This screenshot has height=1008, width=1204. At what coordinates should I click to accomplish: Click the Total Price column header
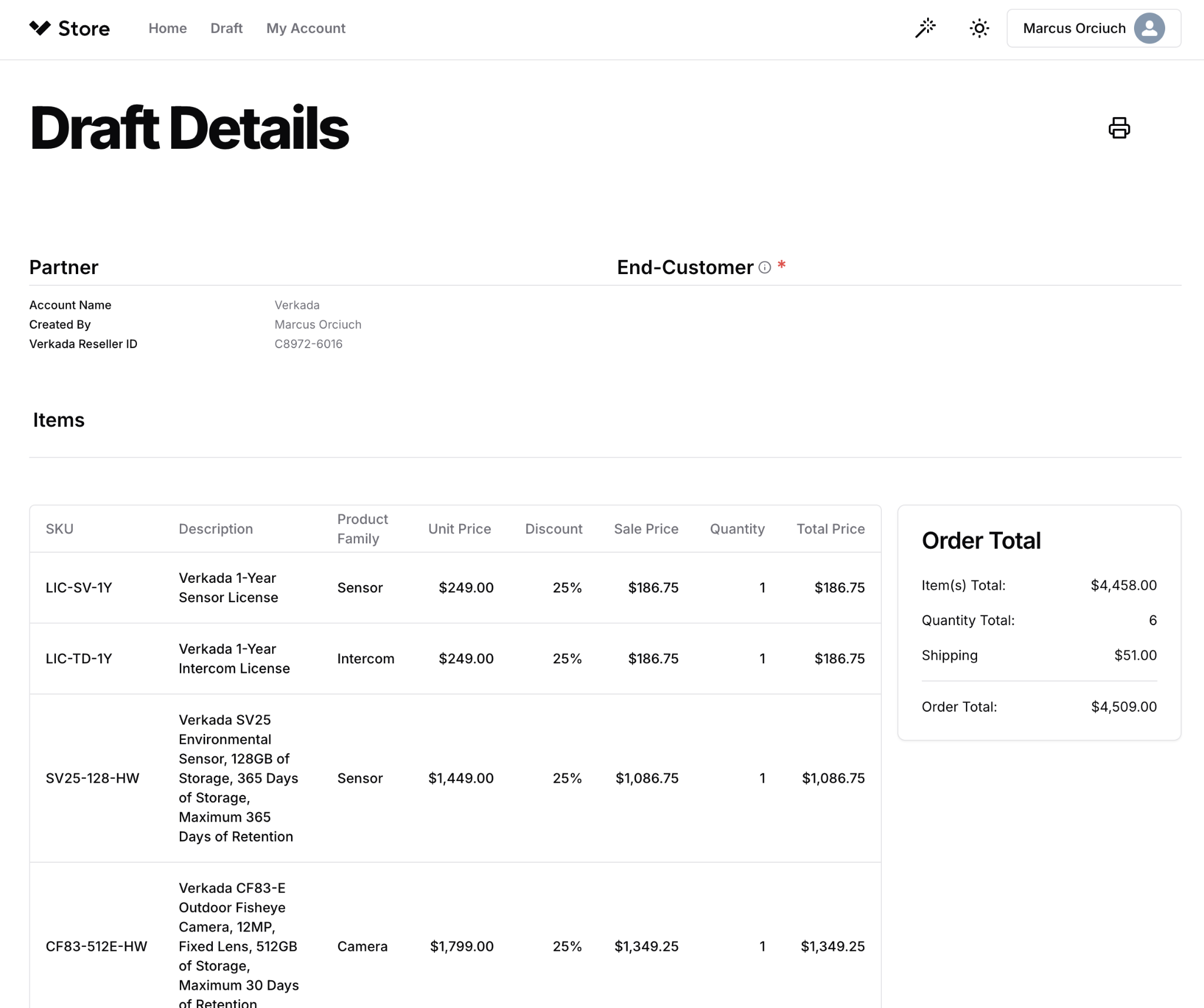click(x=830, y=529)
